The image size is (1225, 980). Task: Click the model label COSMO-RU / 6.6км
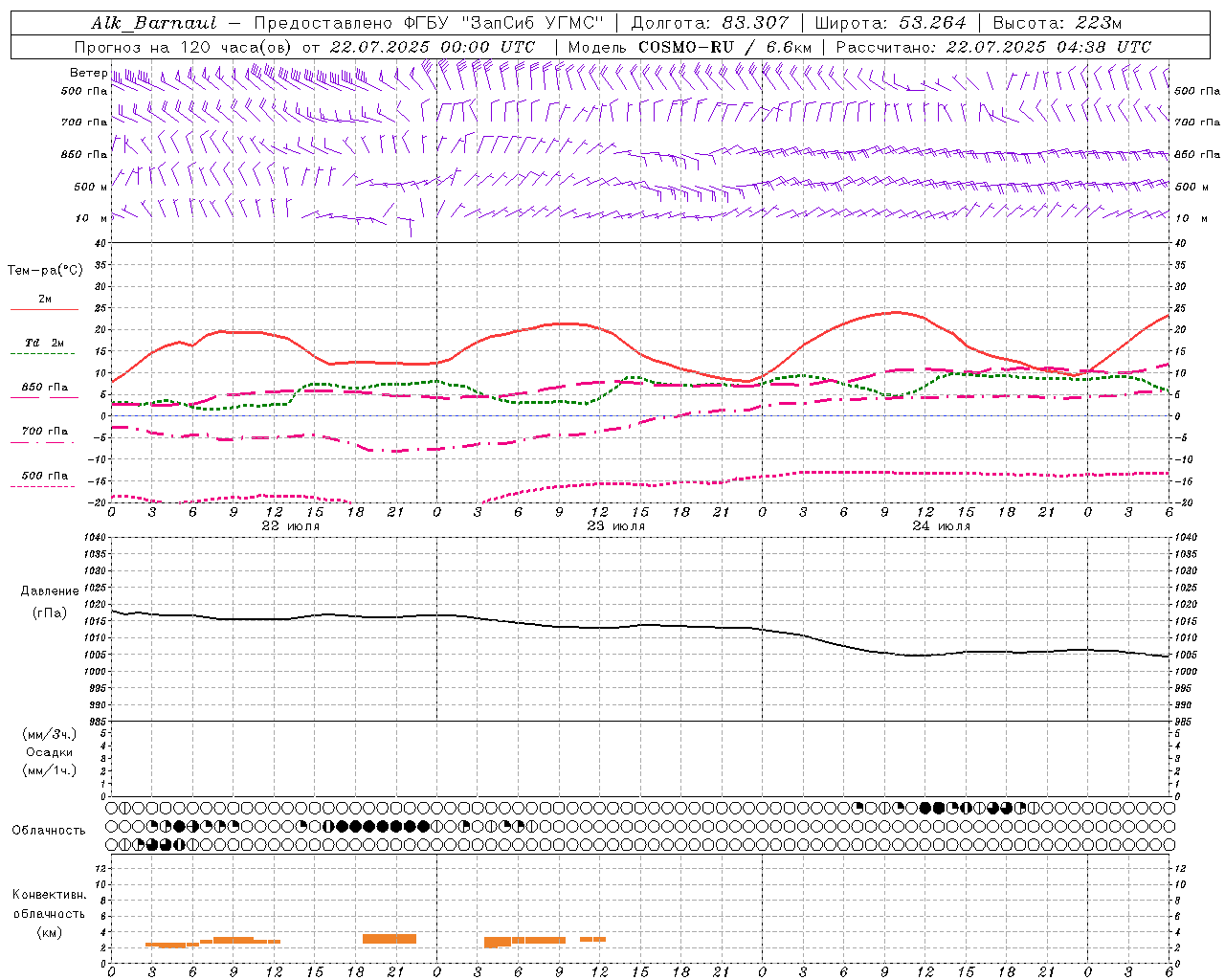[725, 47]
